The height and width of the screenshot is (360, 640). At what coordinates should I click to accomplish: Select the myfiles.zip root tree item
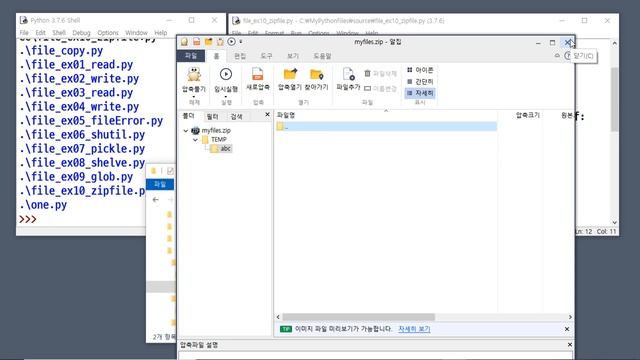point(216,131)
